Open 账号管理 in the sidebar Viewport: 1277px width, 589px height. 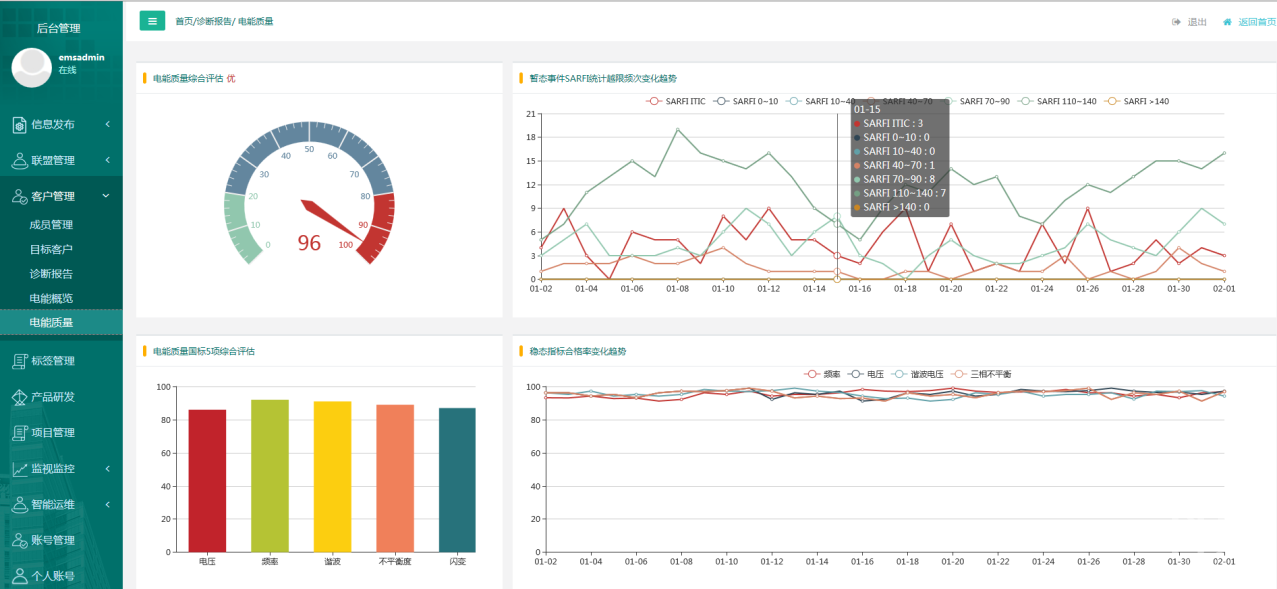(x=52, y=541)
